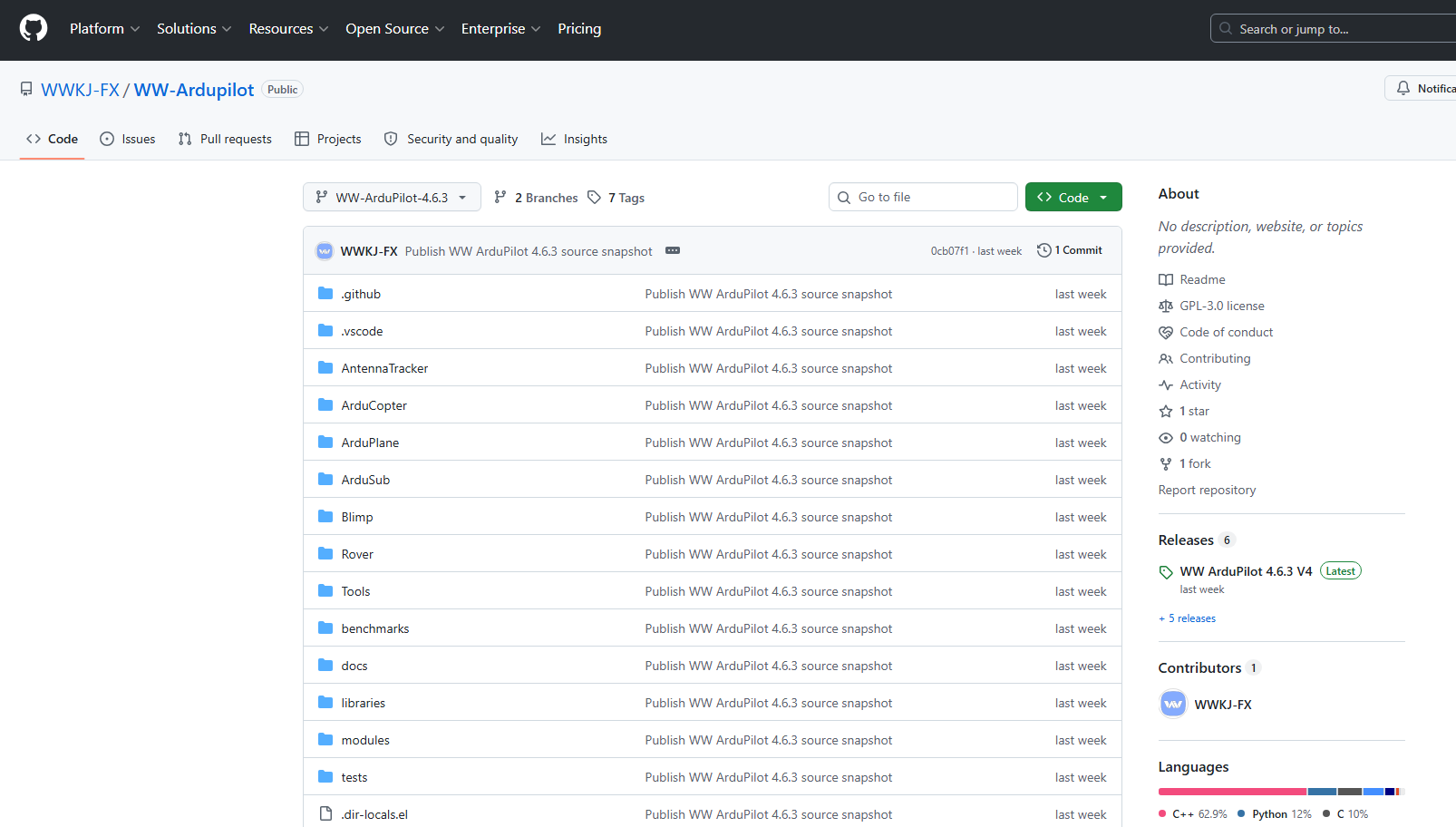Open the Activity link
Viewport: 1456px width, 827px height.
(x=1190, y=384)
